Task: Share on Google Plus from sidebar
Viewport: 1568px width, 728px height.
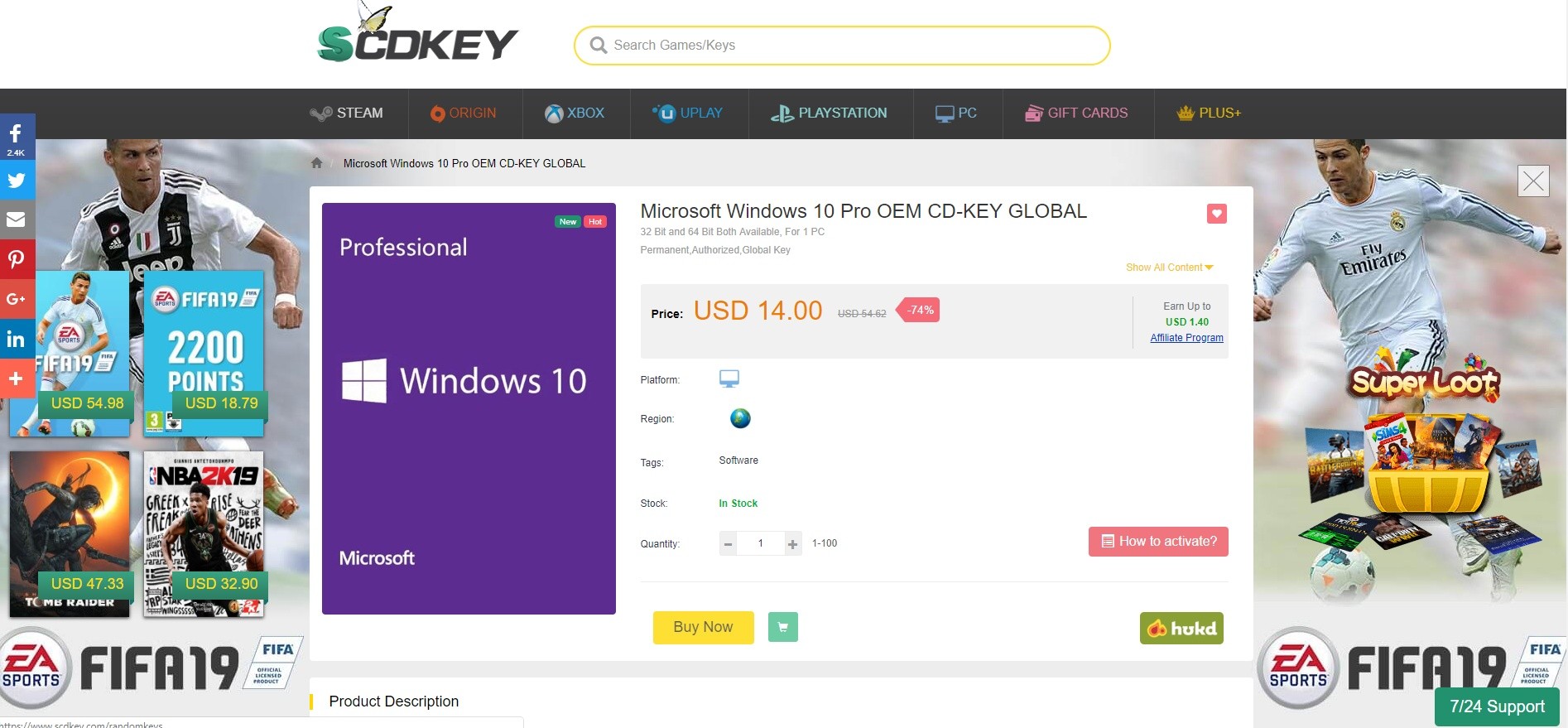Action: 17,299
